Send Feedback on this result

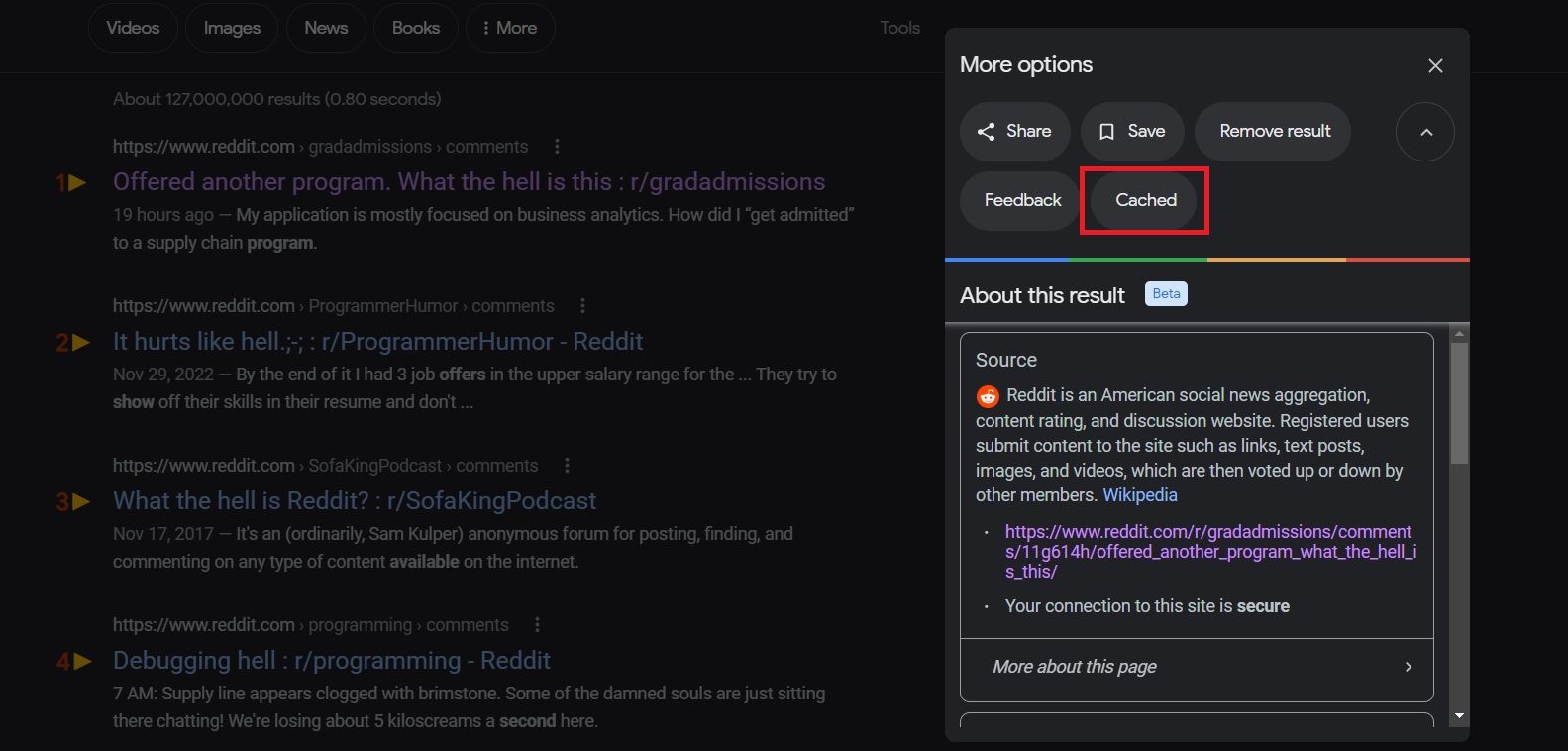pyautogui.click(x=1021, y=200)
